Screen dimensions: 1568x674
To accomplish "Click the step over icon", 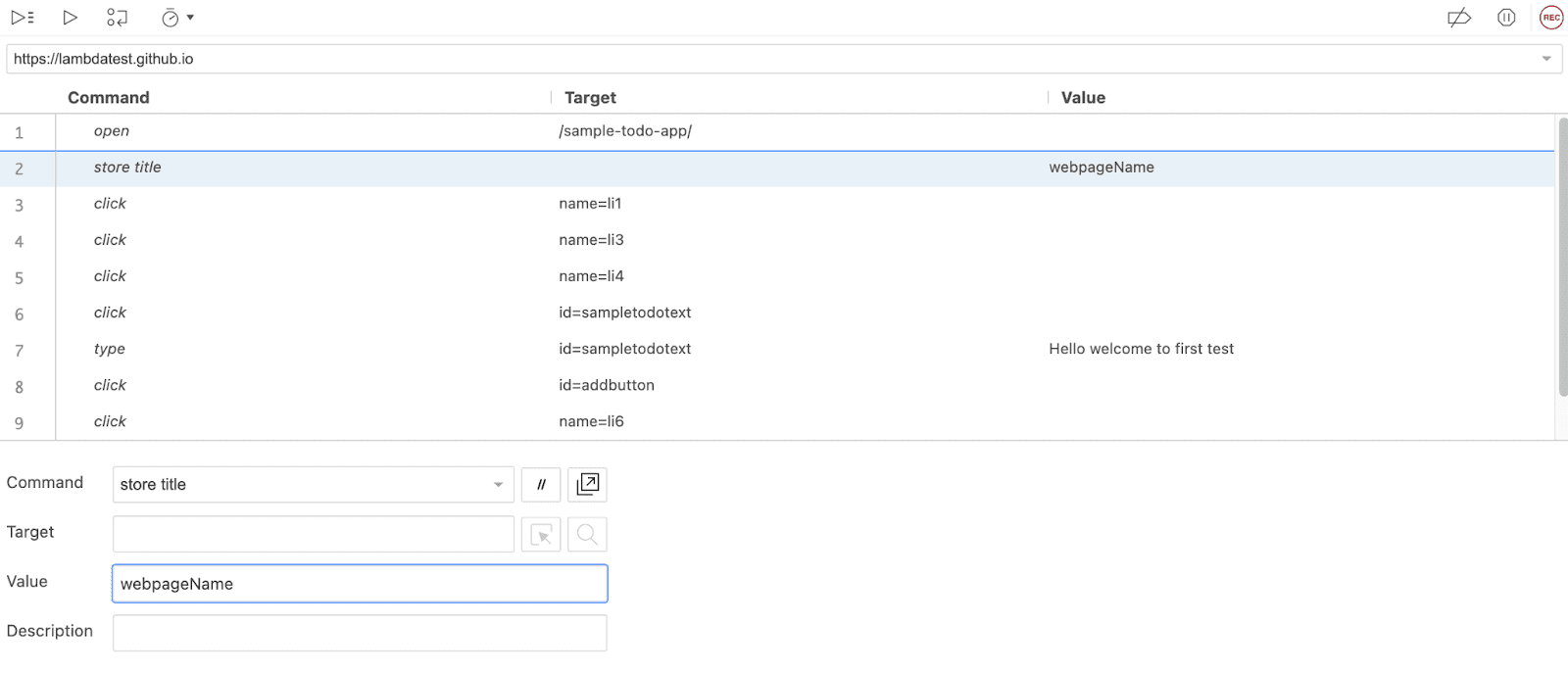I will 117,18.
